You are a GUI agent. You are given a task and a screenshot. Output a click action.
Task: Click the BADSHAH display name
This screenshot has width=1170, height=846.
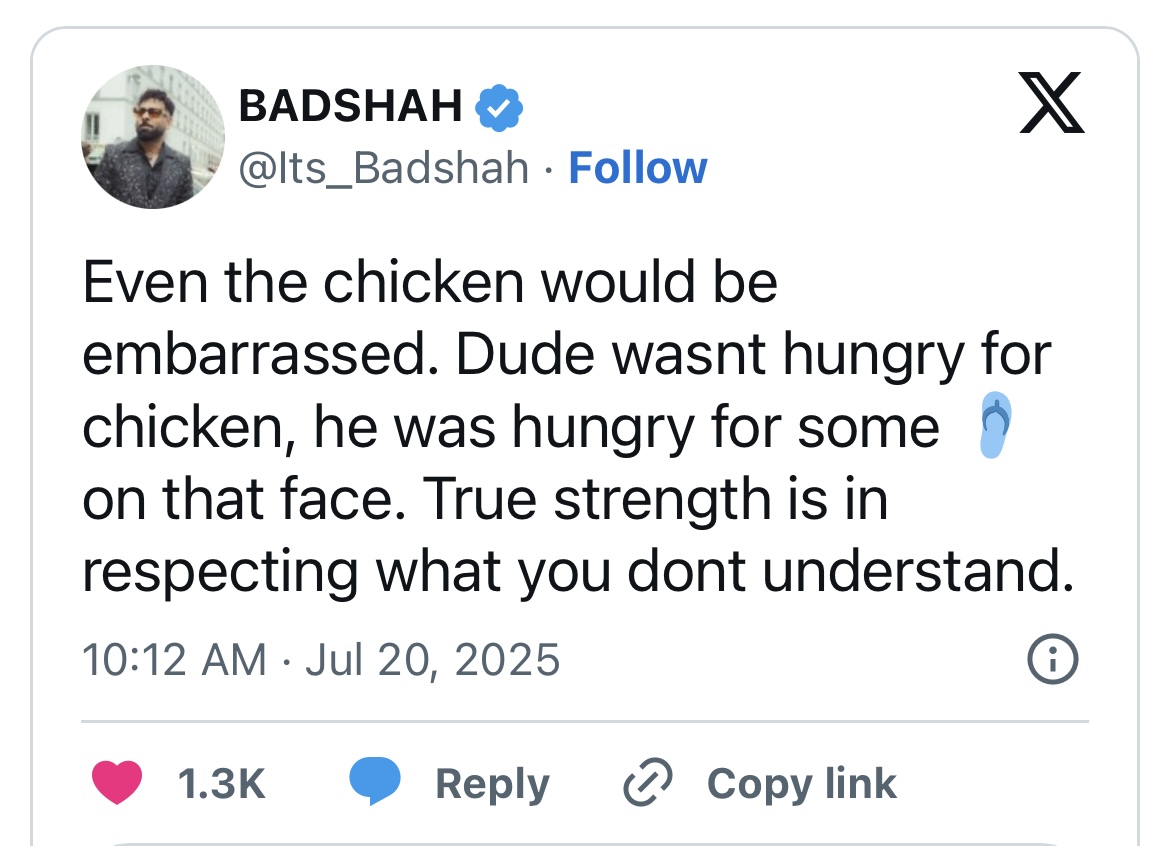pos(350,107)
